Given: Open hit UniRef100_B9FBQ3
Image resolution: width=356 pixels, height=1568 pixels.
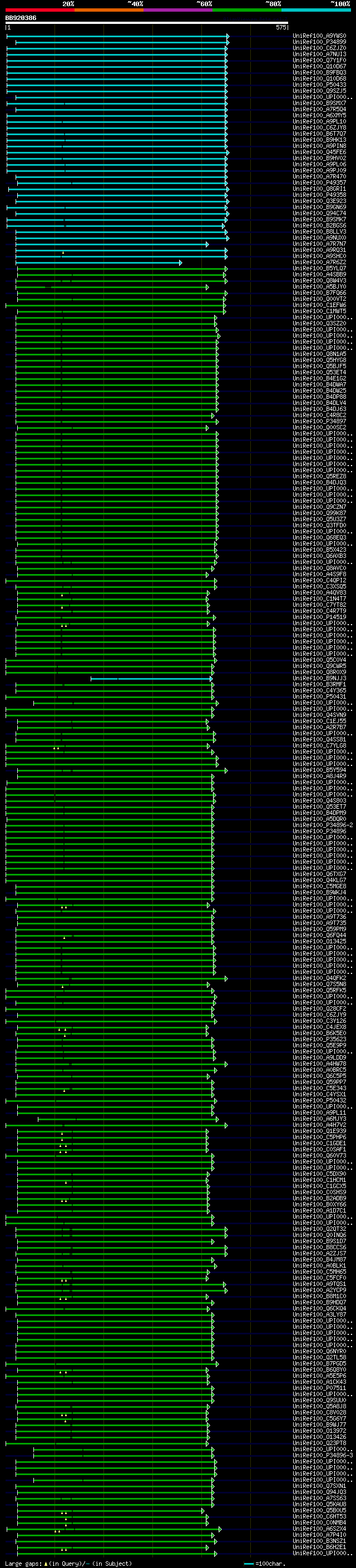Looking at the screenshot, I should [319, 72].
